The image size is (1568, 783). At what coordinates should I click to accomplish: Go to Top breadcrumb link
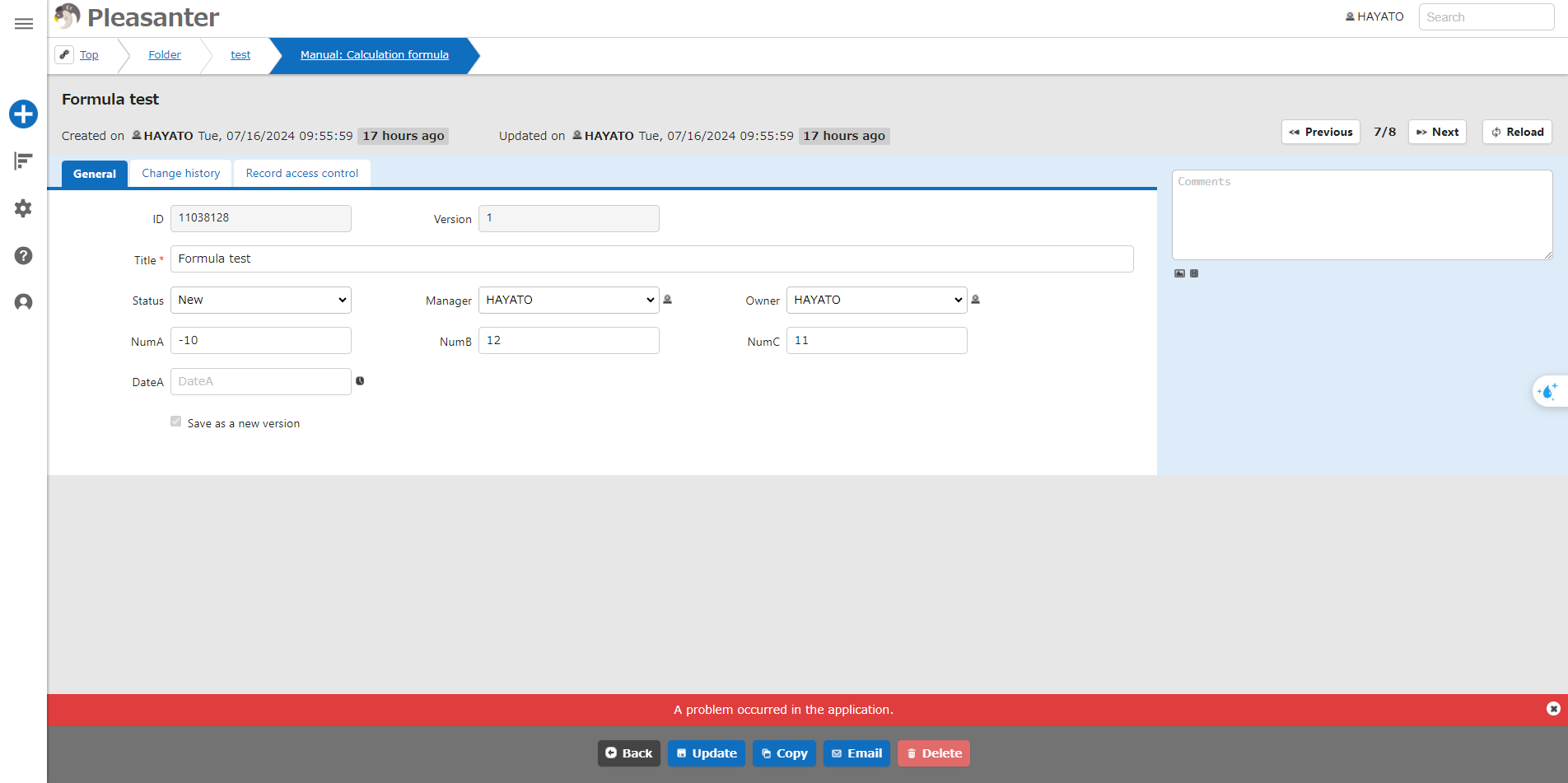click(x=89, y=54)
